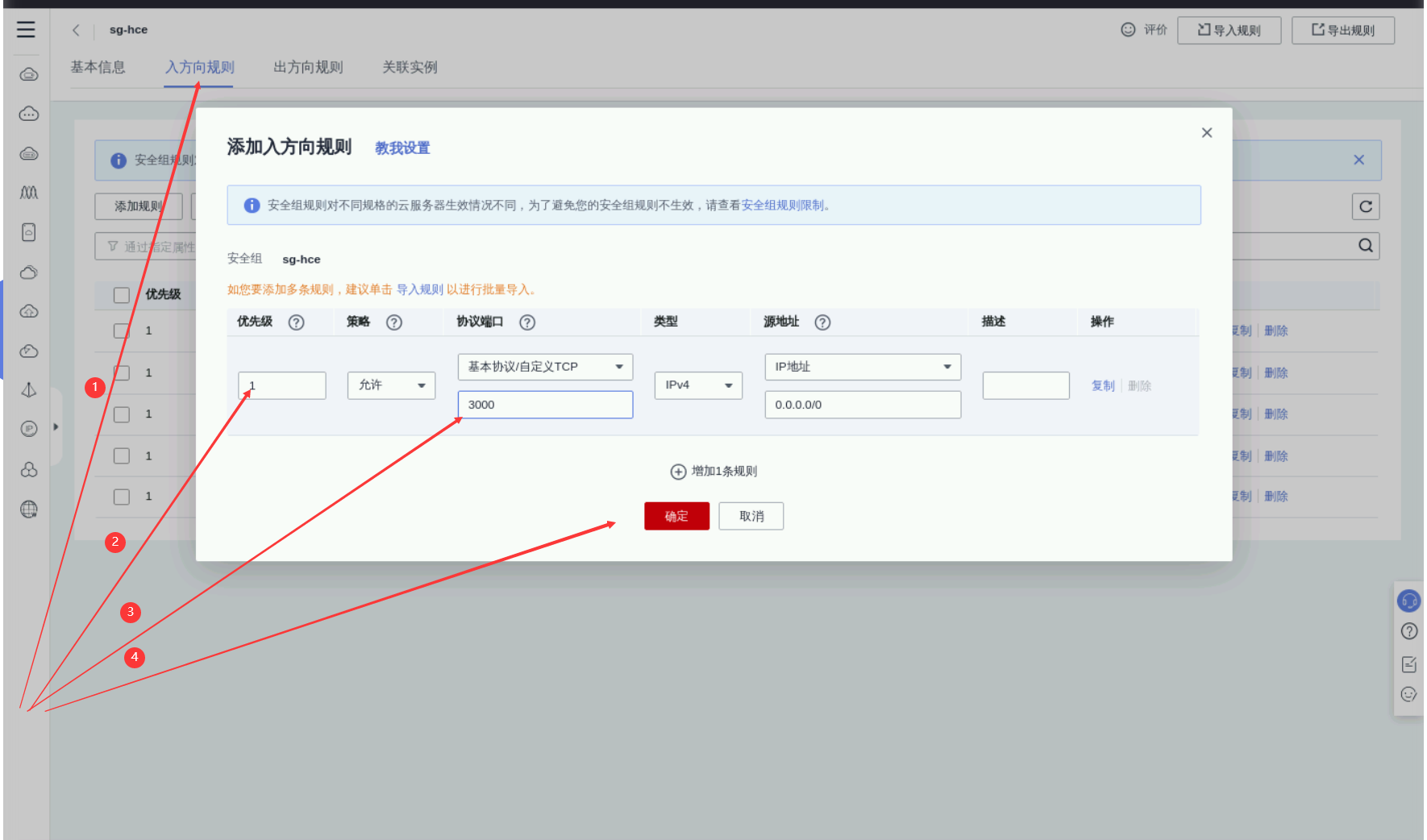Open the 基本协议/自定义TCP protocol dropdown
The height and width of the screenshot is (840, 1427).
546,367
